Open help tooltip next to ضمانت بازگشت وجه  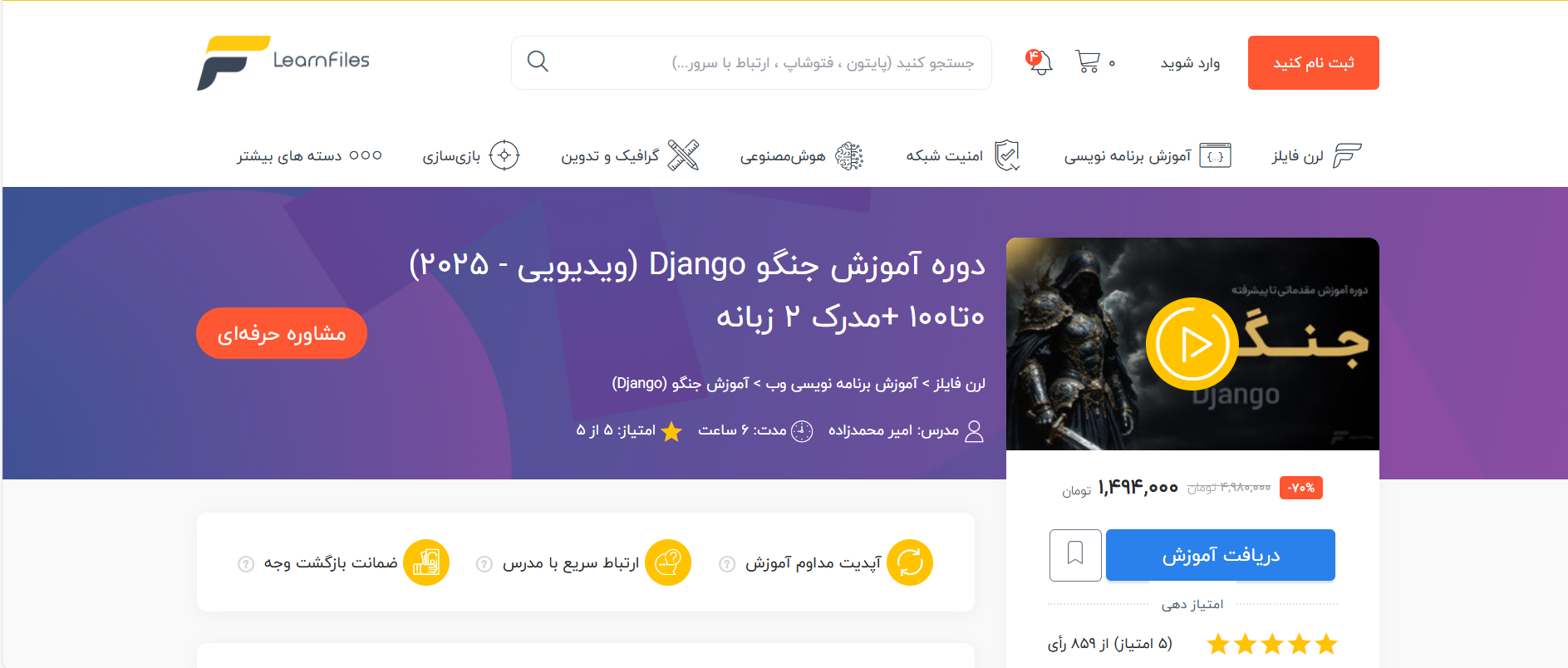[x=246, y=564]
